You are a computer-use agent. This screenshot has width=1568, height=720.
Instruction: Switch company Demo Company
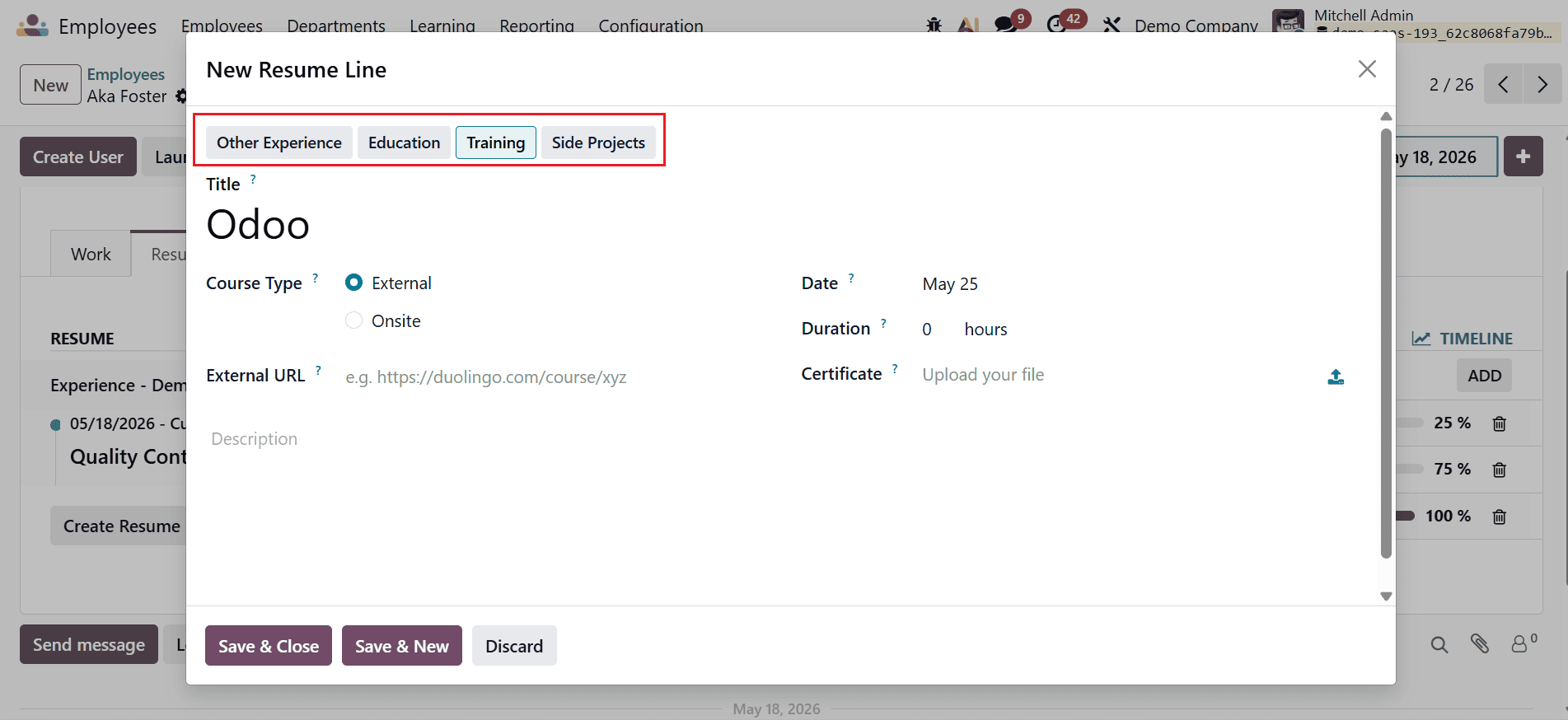[1196, 26]
